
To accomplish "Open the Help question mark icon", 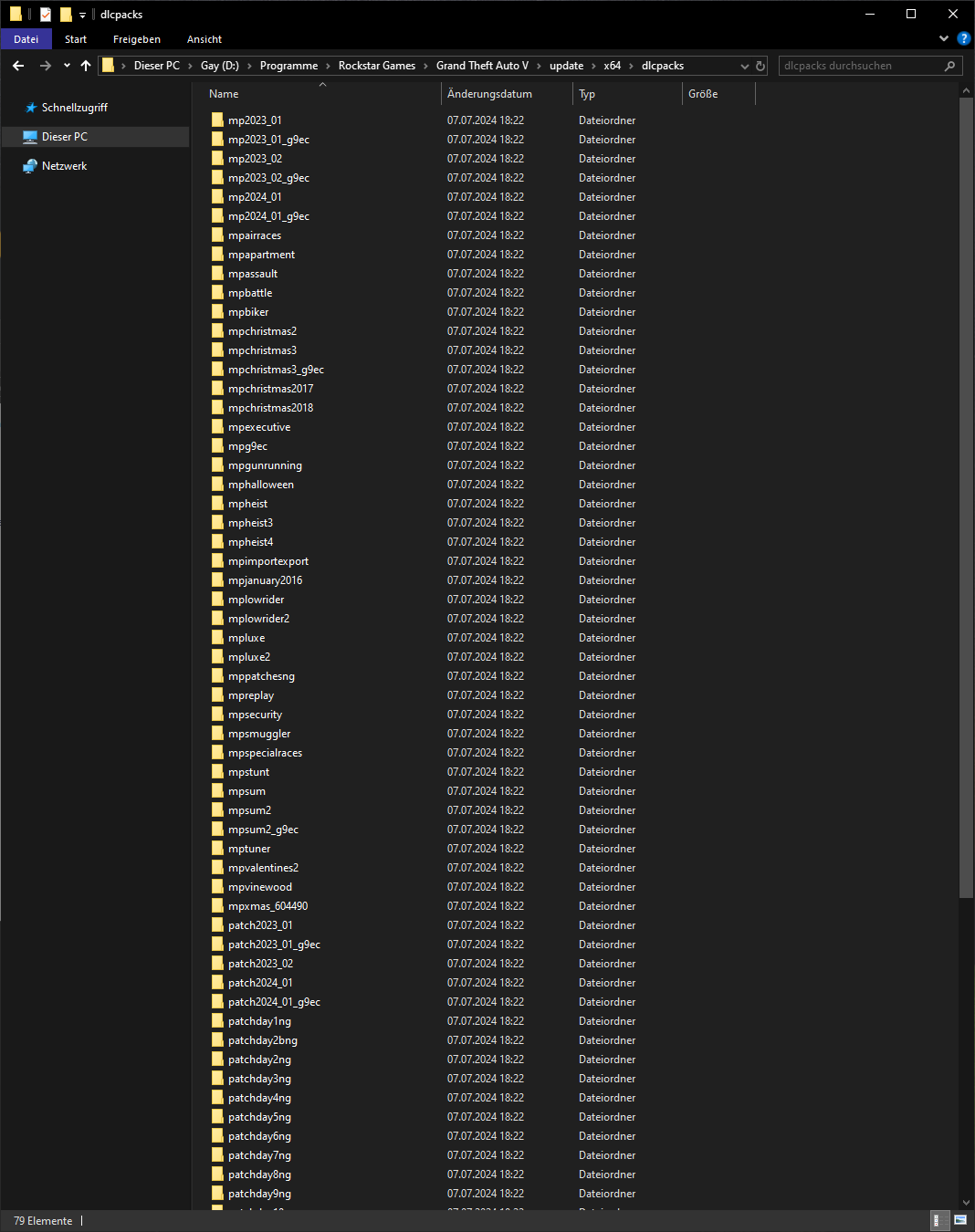I will coord(963,39).
